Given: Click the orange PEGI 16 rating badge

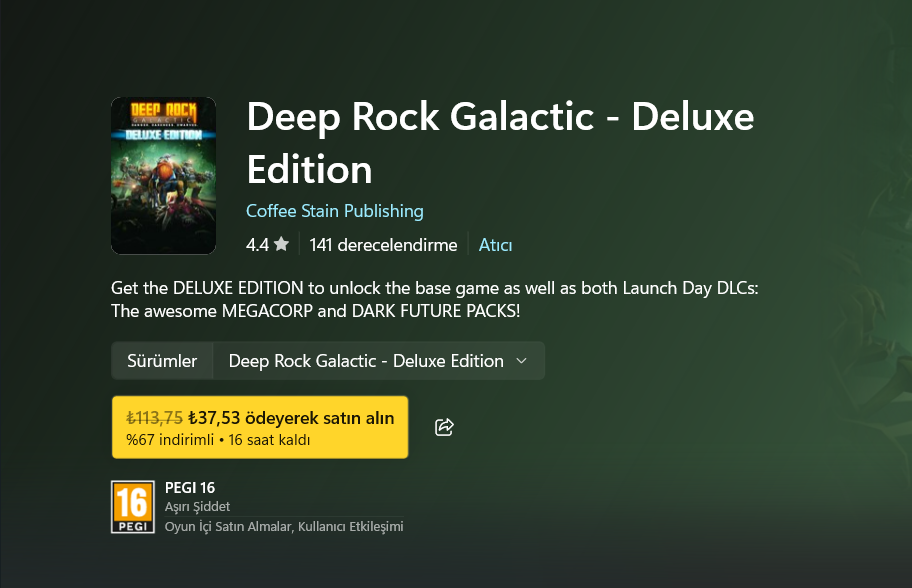Looking at the screenshot, I should (x=133, y=507).
